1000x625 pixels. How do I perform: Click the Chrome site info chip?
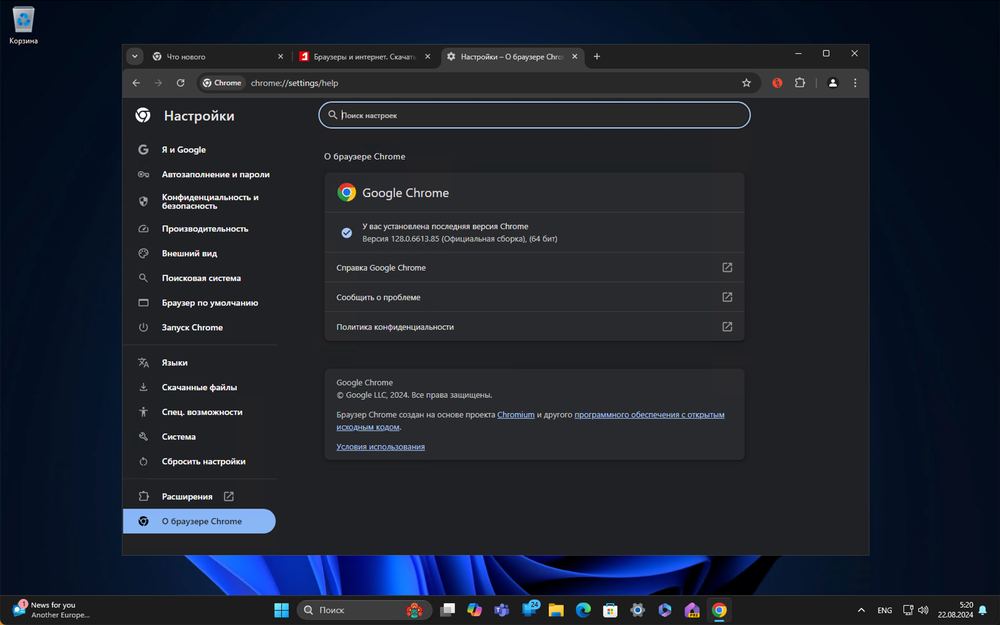(x=222, y=83)
